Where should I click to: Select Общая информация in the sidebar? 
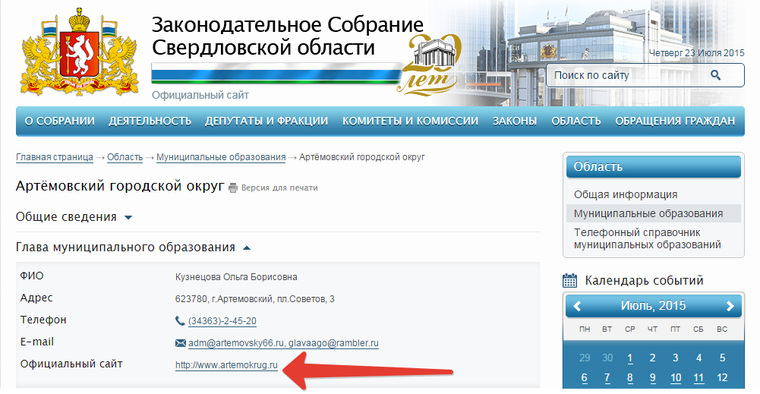click(x=626, y=194)
